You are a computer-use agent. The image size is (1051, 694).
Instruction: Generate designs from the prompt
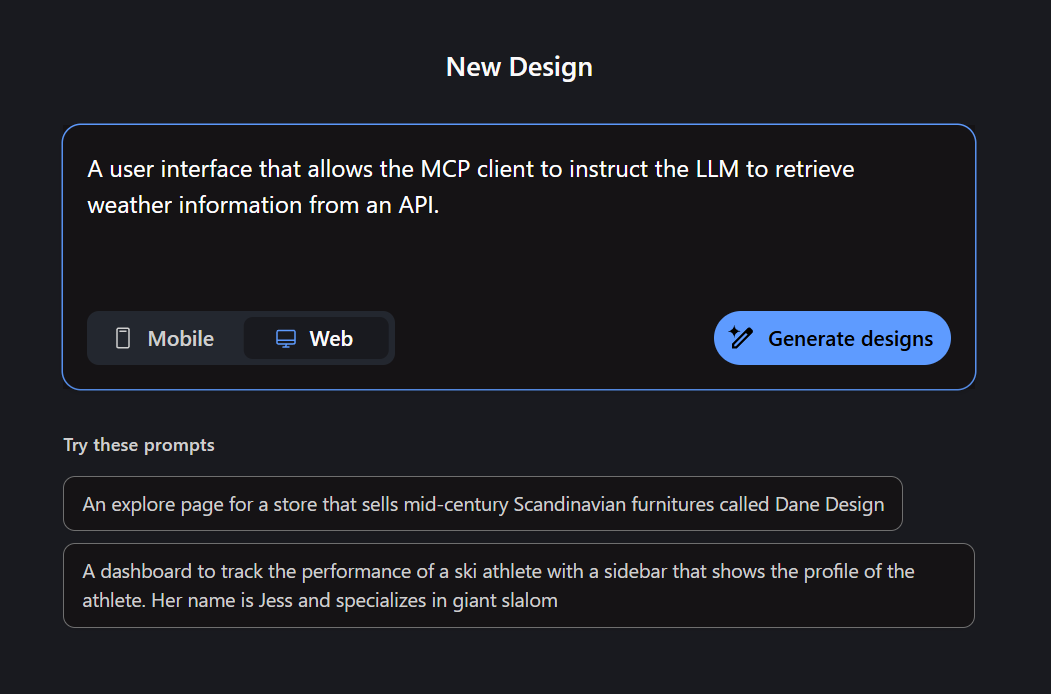tap(832, 338)
